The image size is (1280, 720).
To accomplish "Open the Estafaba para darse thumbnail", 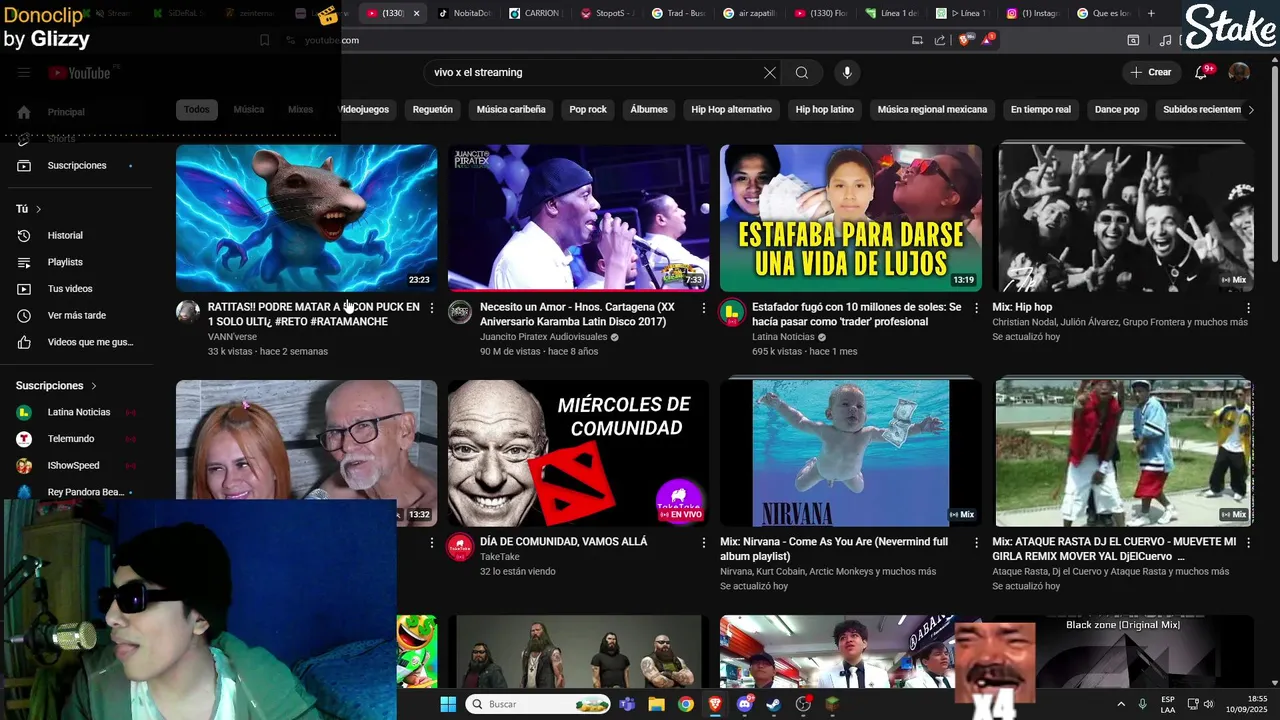I will point(851,218).
